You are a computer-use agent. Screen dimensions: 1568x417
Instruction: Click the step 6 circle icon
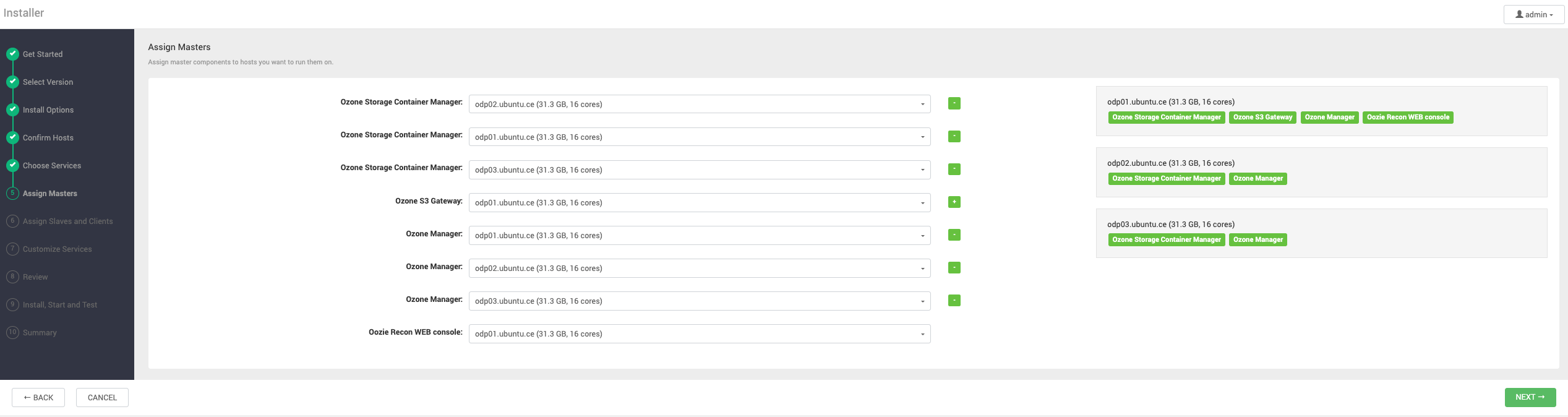click(12, 221)
